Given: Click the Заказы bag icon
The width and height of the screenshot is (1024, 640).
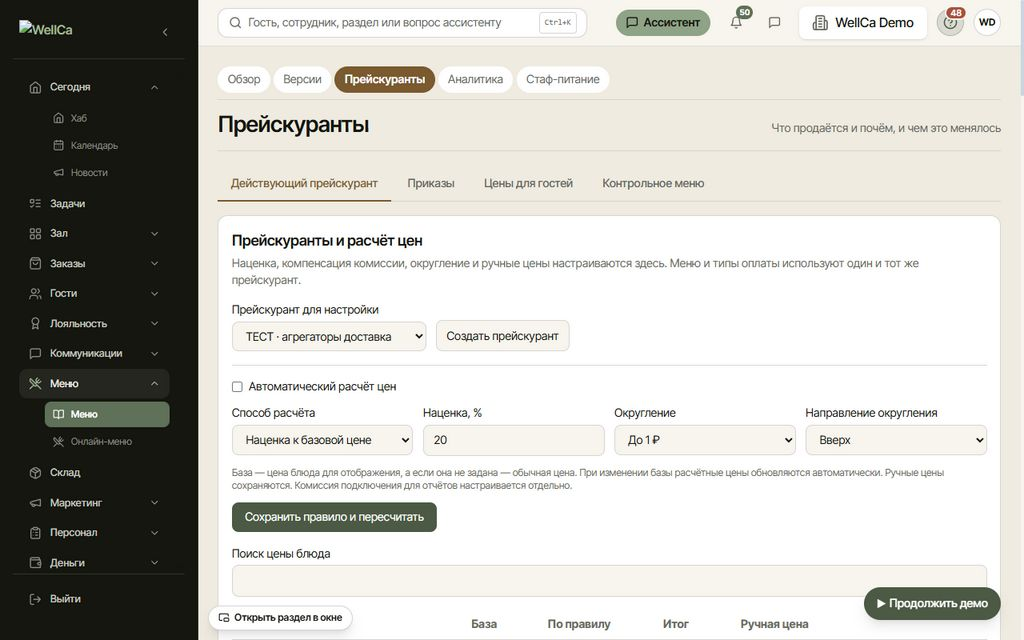Looking at the screenshot, I should (35, 263).
